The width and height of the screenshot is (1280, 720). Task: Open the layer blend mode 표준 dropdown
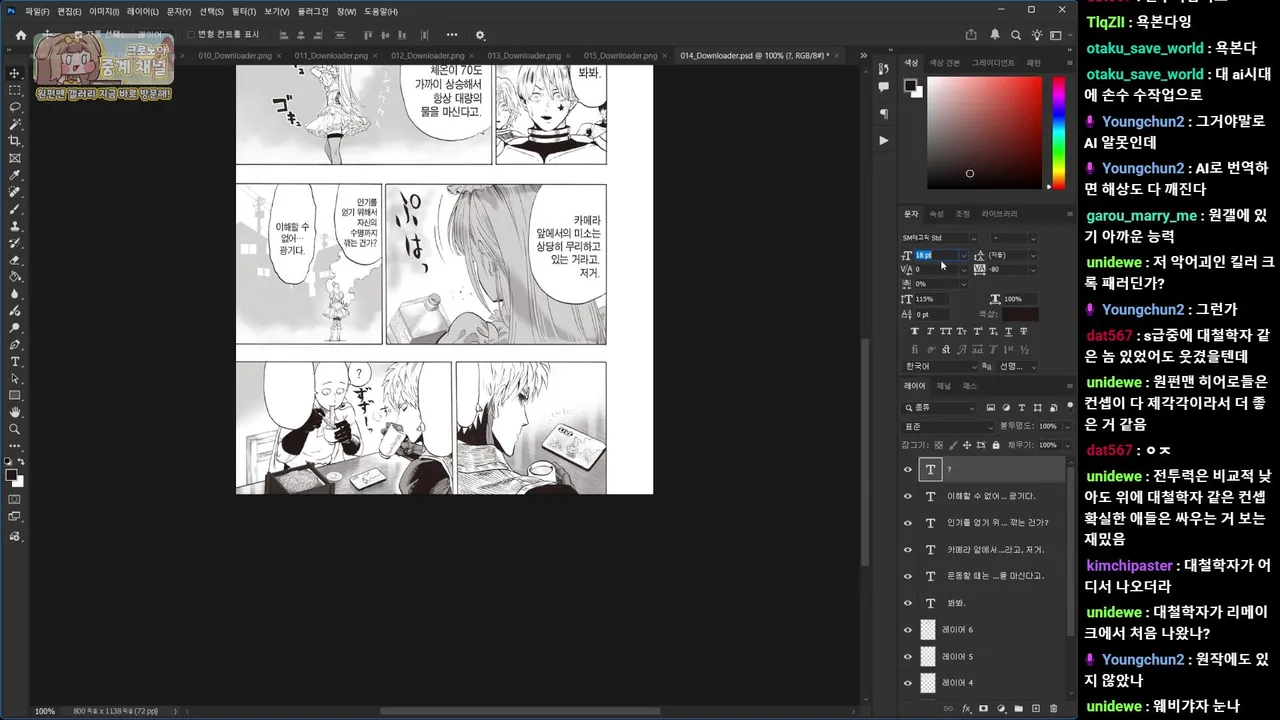[x=947, y=427]
